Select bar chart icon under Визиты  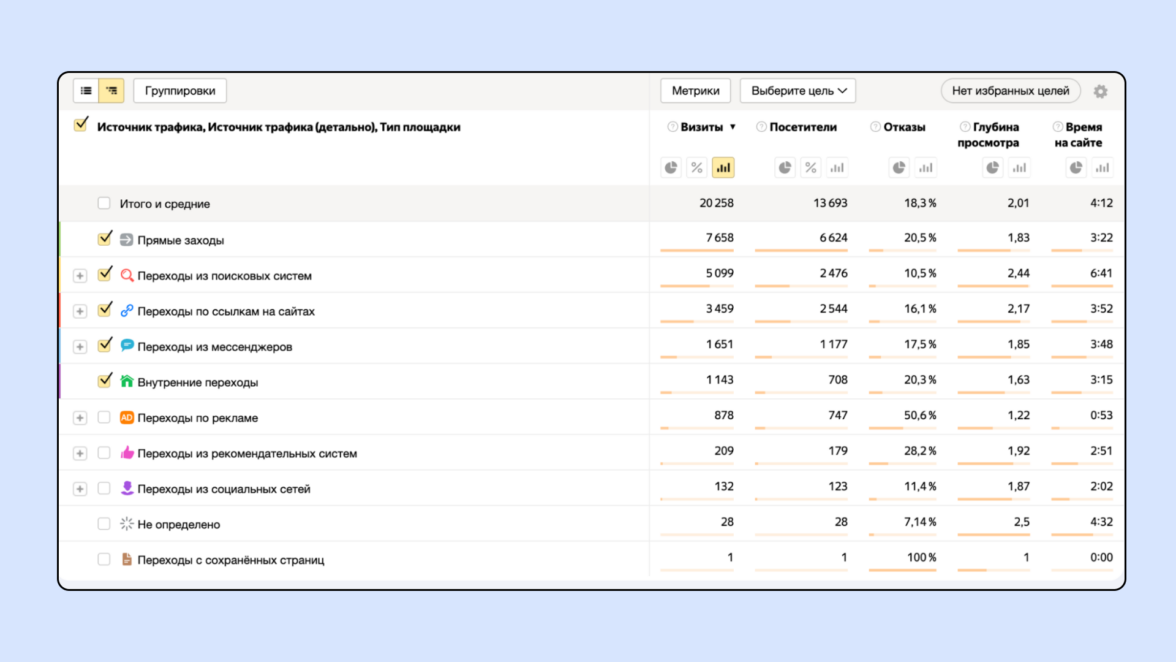pyautogui.click(x=723, y=168)
